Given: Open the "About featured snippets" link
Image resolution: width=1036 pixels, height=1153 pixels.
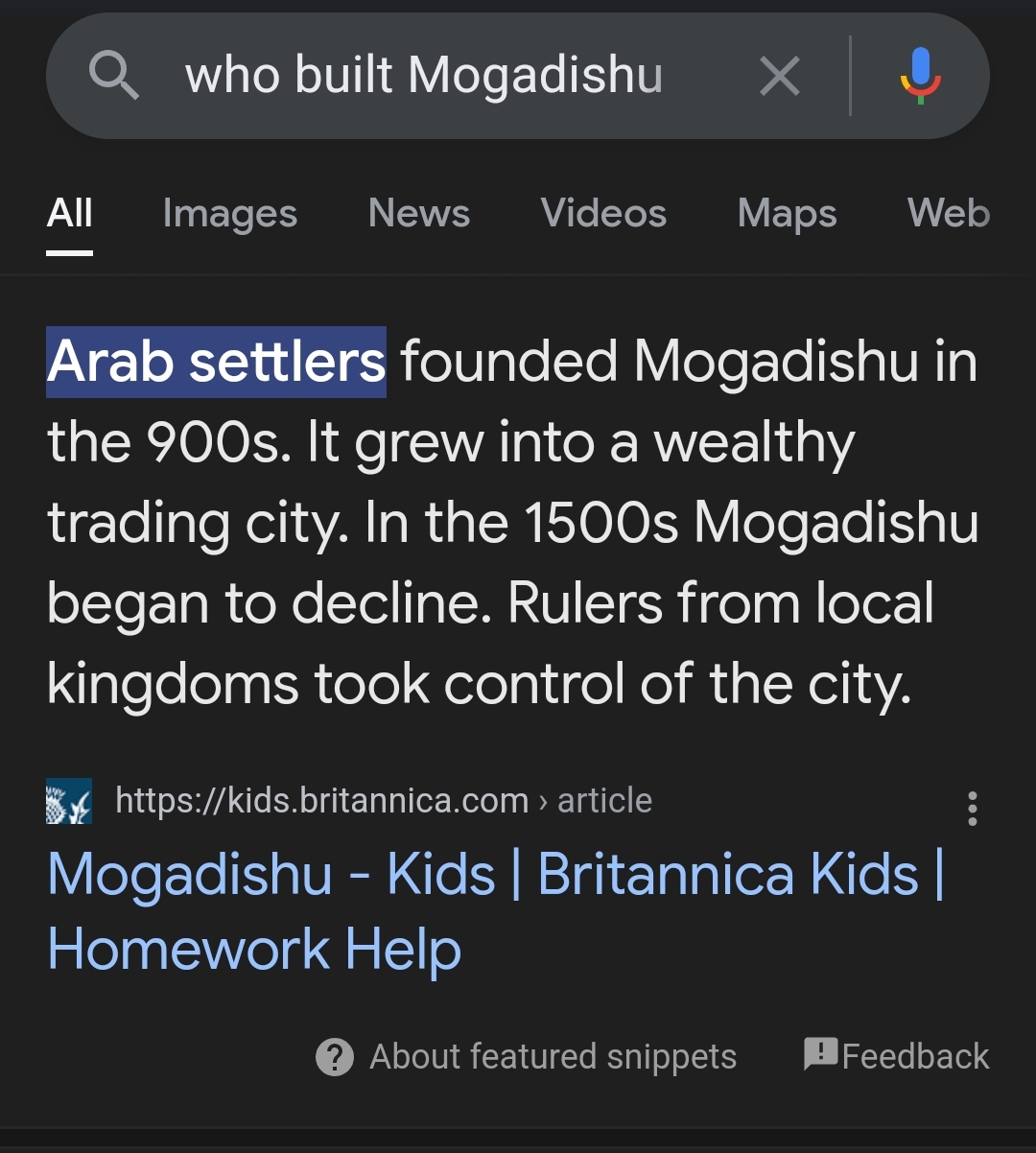Looking at the screenshot, I should 553,1057.
